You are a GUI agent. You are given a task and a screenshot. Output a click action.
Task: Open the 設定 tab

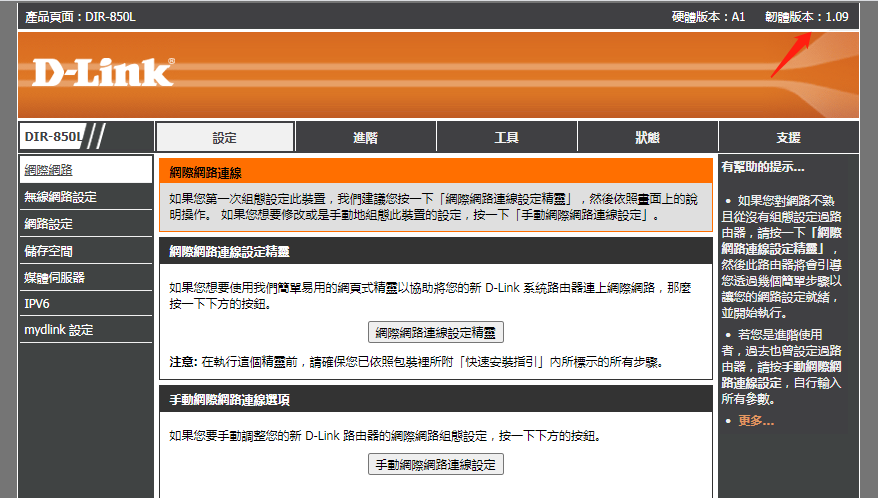pos(225,137)
